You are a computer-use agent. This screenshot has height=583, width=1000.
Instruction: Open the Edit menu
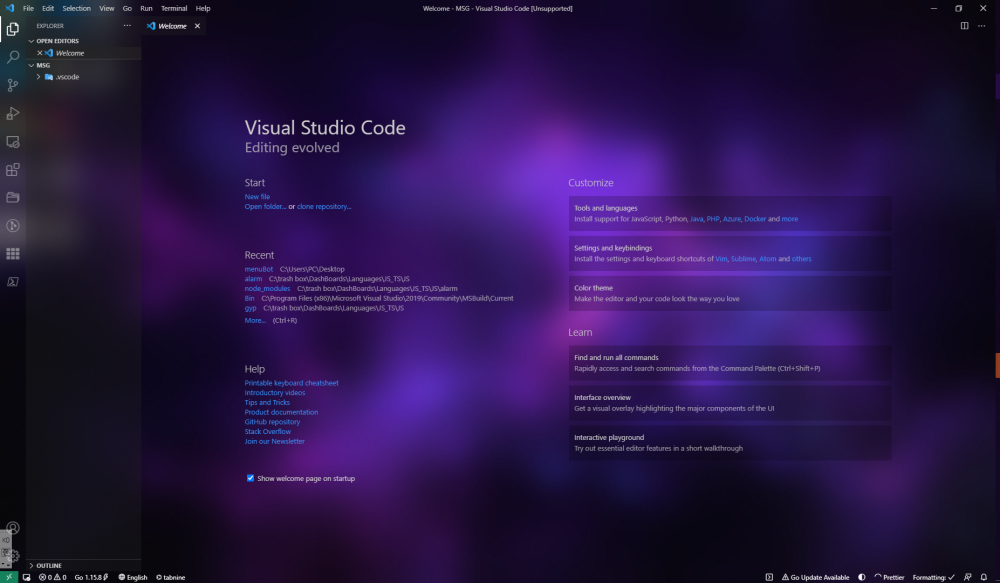tap(48, 8)
